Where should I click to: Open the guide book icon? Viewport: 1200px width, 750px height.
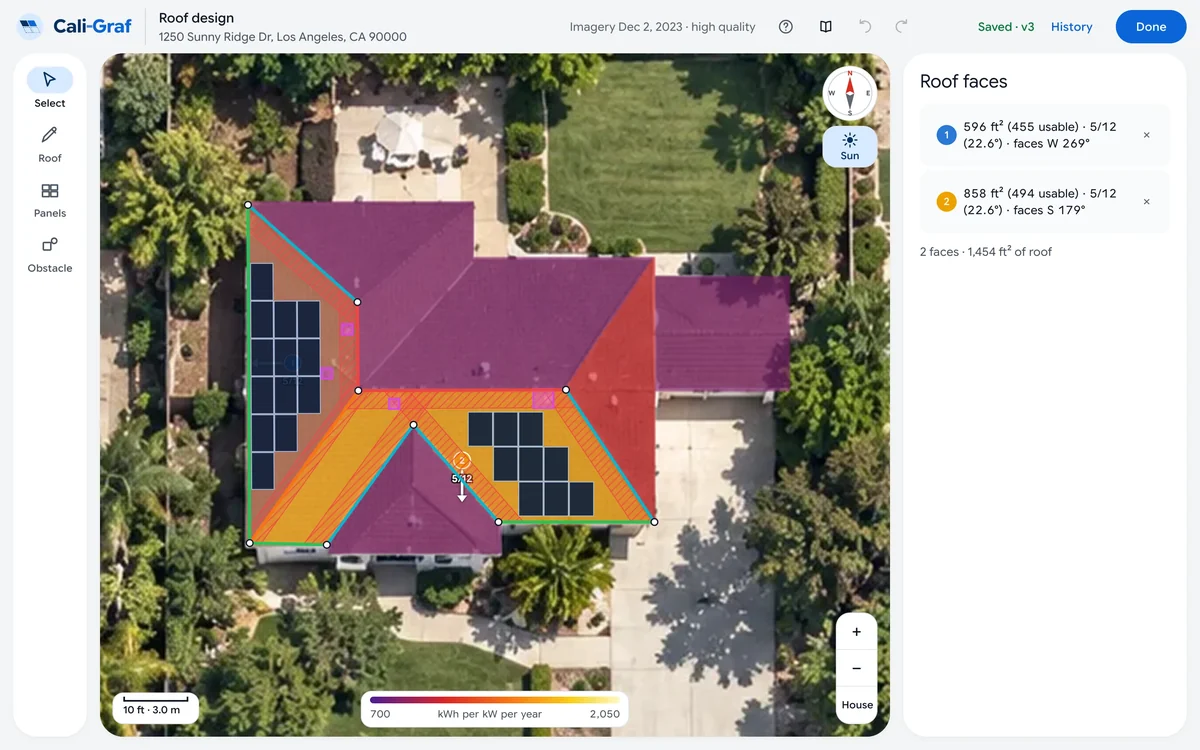pos(826,27)
